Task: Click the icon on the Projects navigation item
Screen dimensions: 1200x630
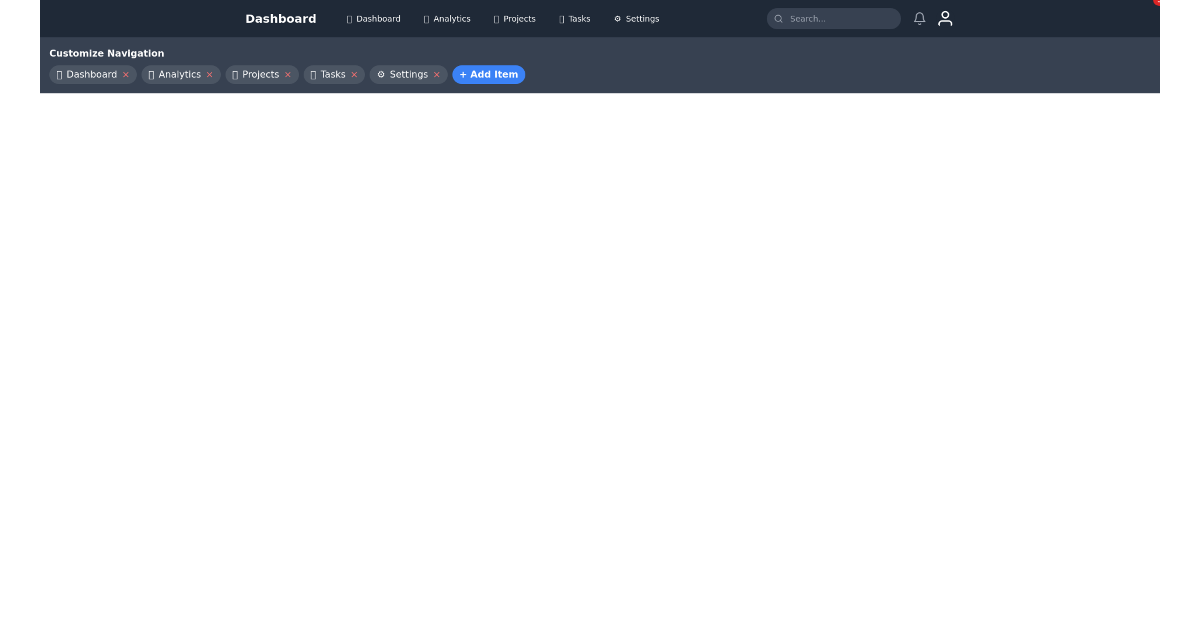Action: (x=494, y=18)
